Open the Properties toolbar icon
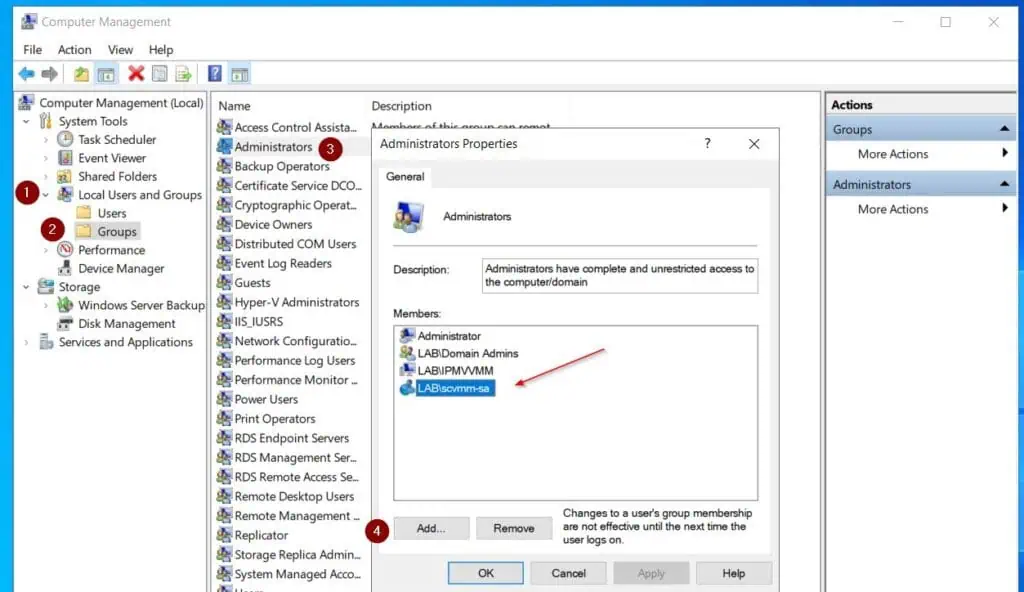Screen dimensions: 1024x592 159,74
